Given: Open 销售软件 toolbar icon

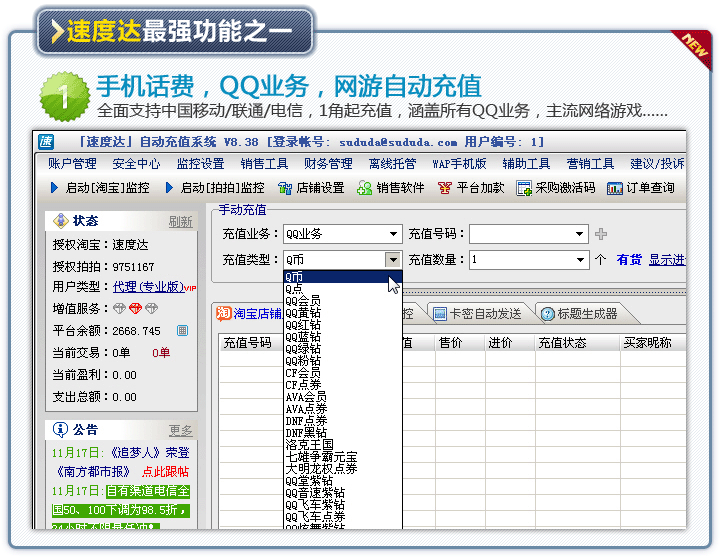Looking at the screenshot, I should point(365,188).
